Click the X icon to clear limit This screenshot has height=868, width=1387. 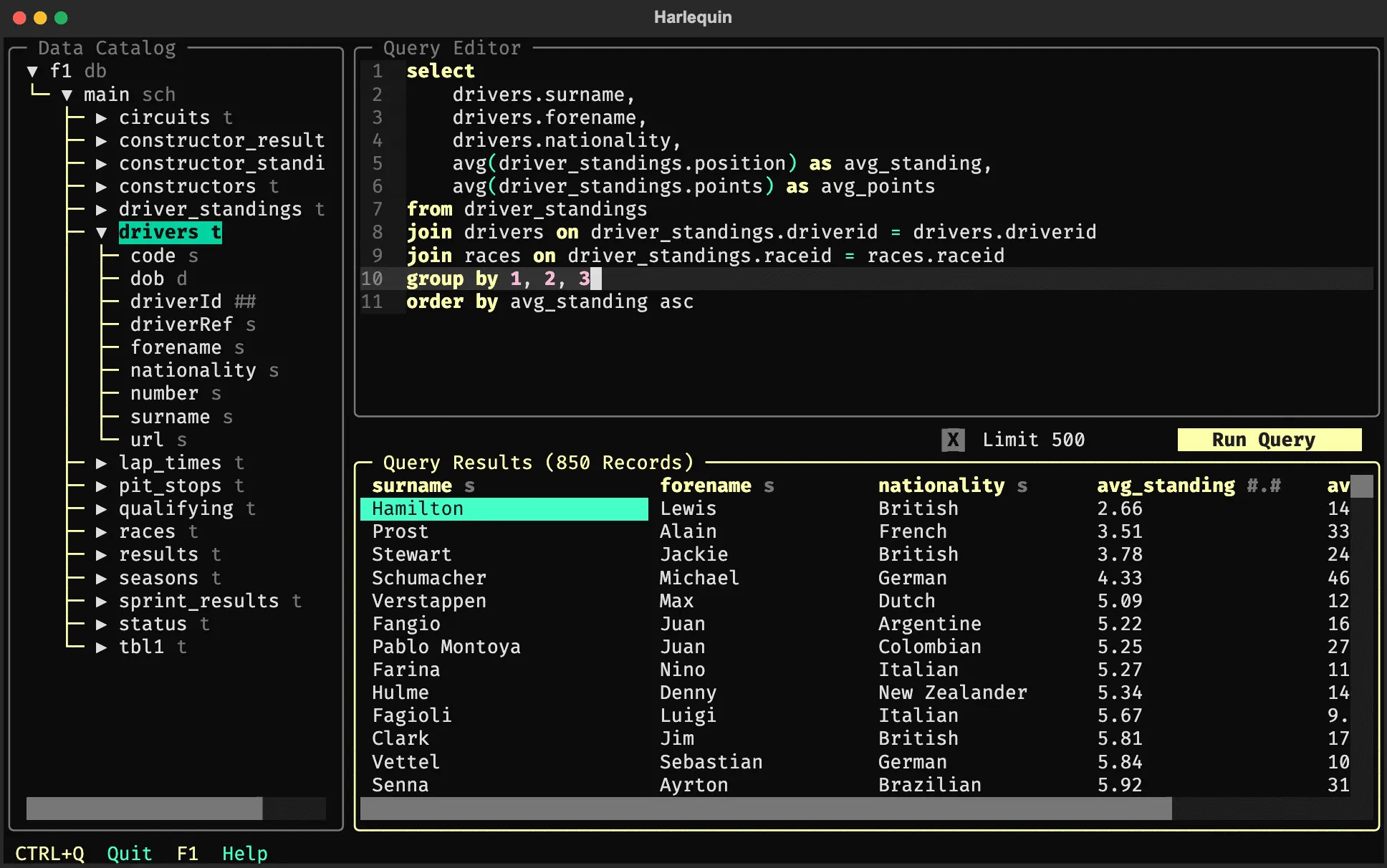tap(953, 438)
